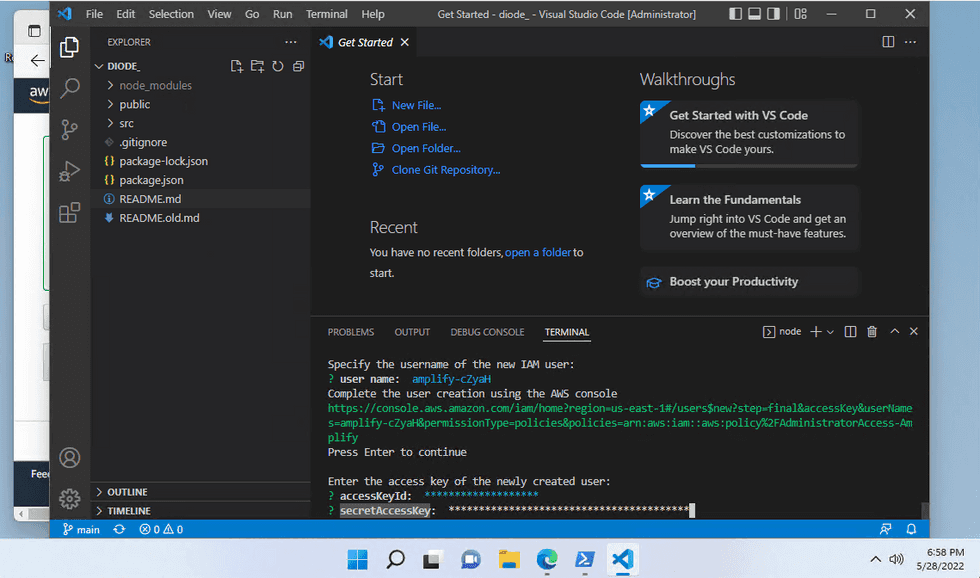
Task: Kill the terminal with trash icon
Action: point(872,332)
